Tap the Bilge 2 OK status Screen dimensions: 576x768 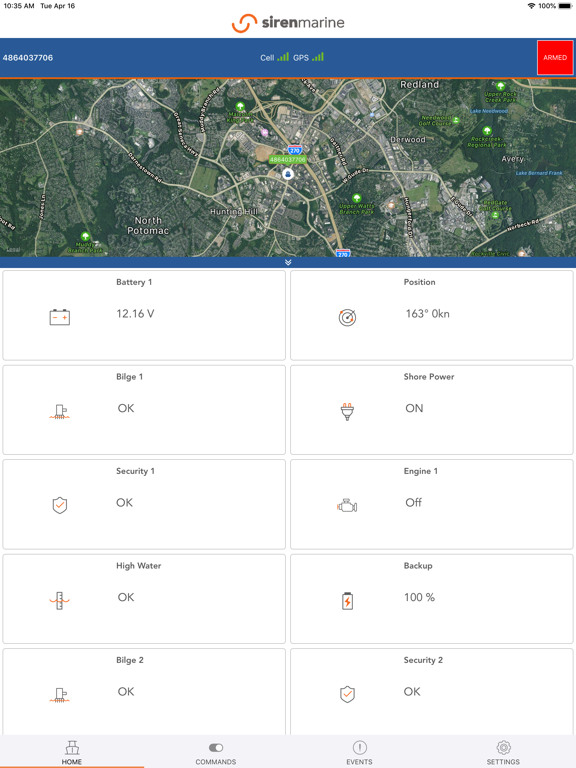point(126,692)
